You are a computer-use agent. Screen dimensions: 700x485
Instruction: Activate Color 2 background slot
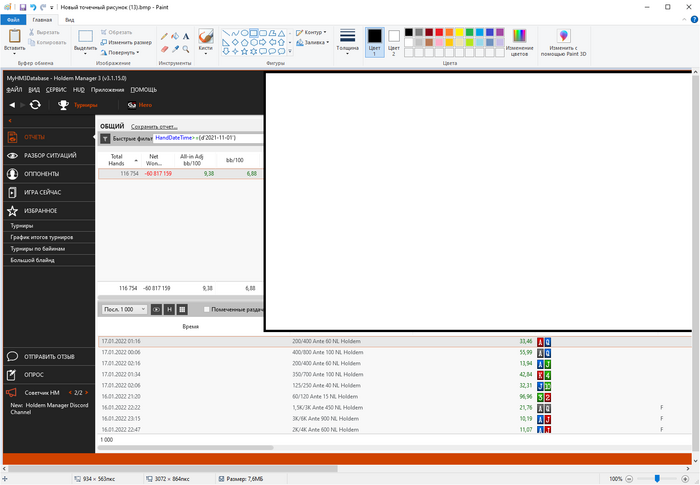click(x=394, y=42)
